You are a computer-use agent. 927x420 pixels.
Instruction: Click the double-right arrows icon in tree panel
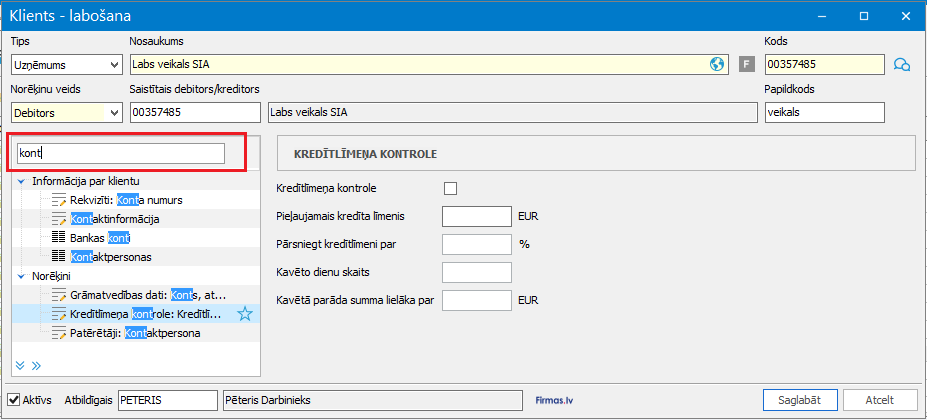point(36,365)
